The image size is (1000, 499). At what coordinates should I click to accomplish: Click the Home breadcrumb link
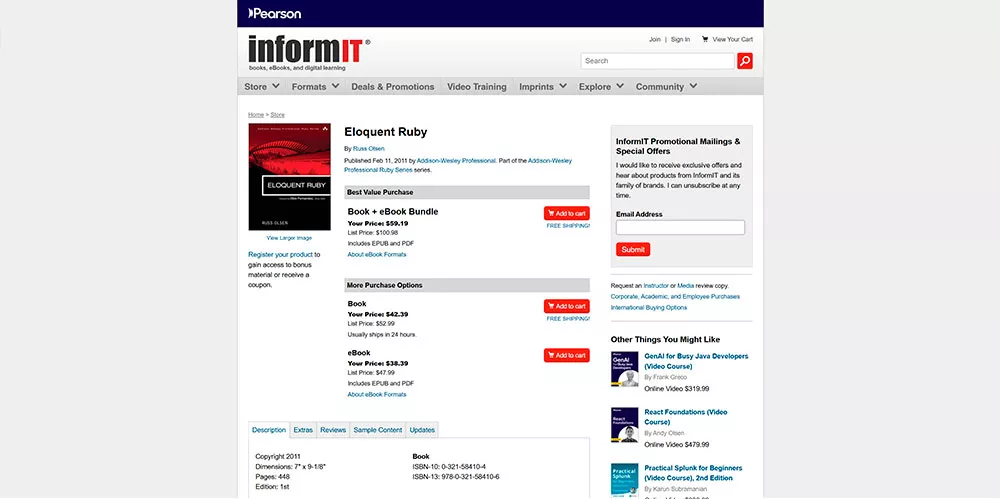256,115
